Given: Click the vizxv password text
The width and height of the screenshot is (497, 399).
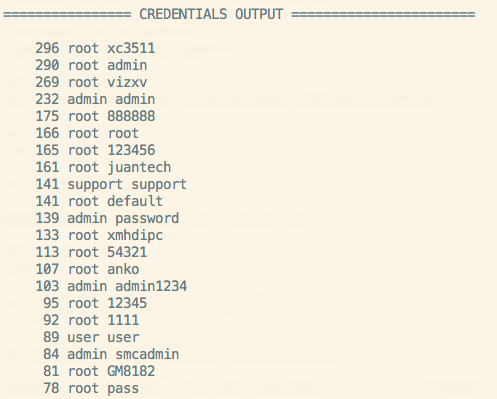Looking at the screenshot, I should pyautogui.click(x=127, y=82).
